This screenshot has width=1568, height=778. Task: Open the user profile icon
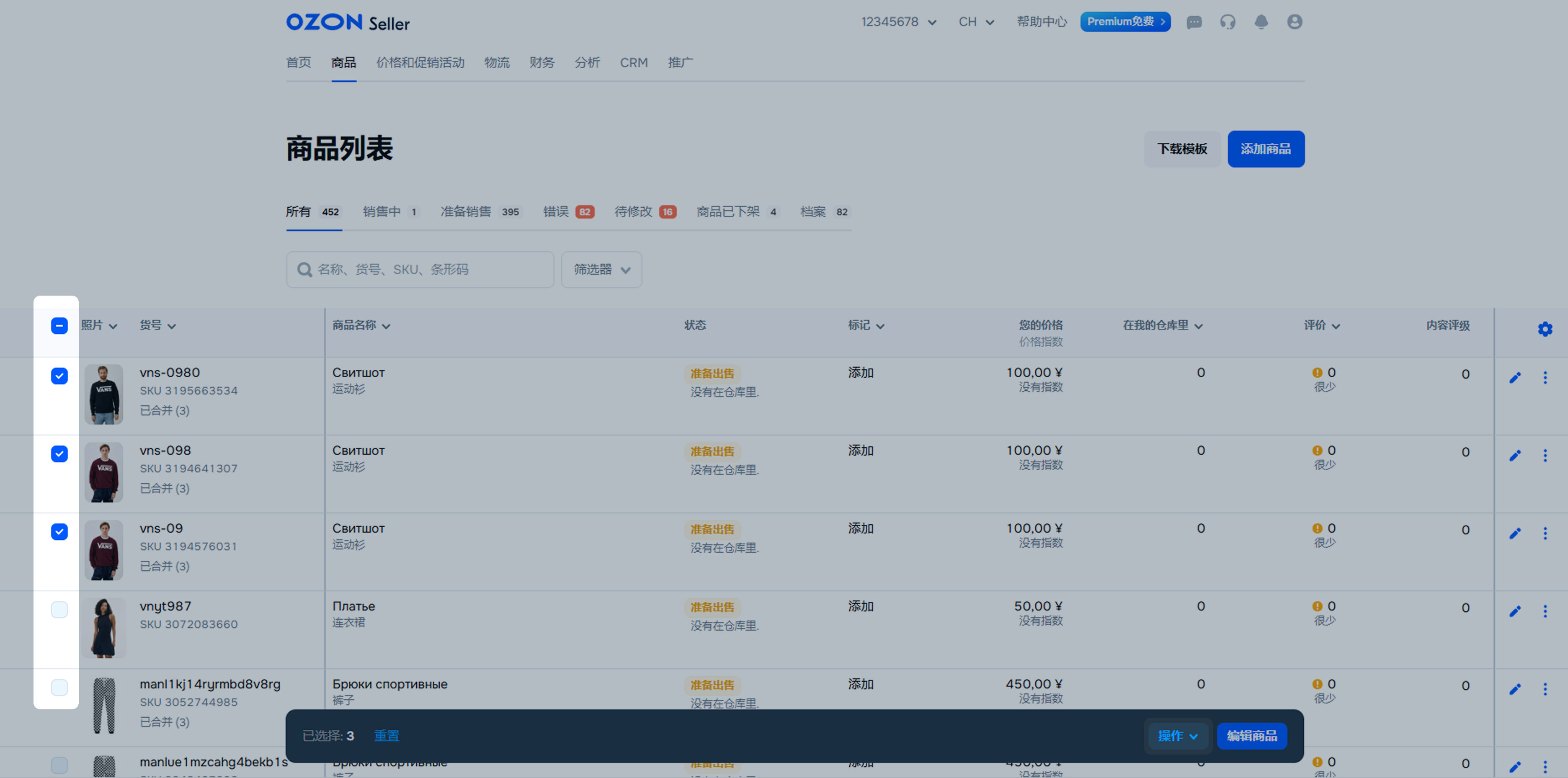[1294, 23]
